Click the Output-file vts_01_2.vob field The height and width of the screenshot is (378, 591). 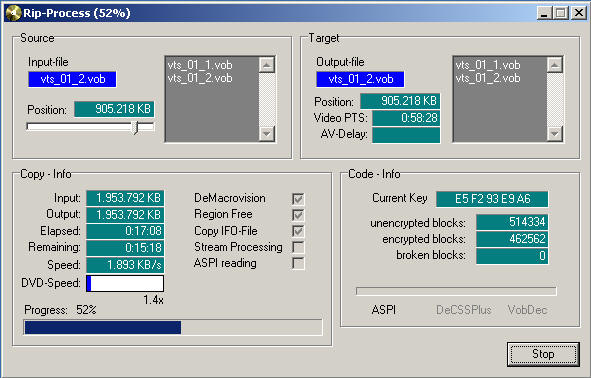click(360, 79)
